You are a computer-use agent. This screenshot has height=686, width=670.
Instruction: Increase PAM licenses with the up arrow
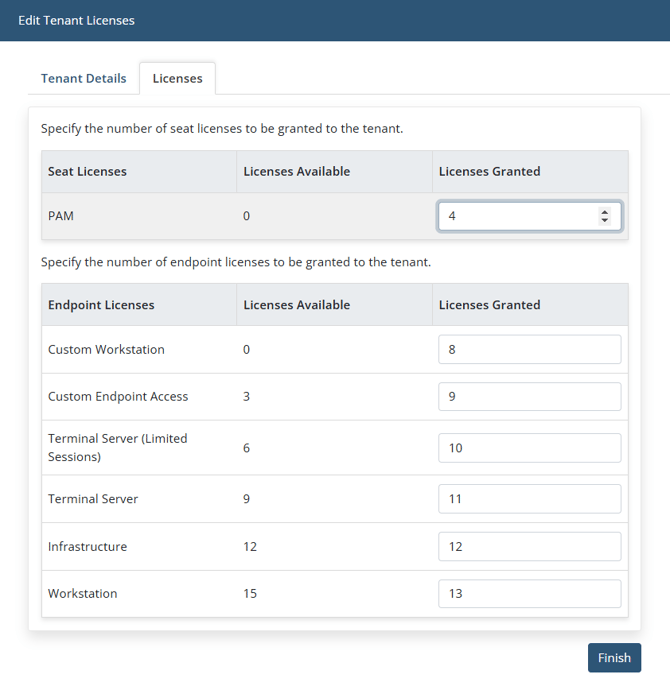[x=604, y=212]
